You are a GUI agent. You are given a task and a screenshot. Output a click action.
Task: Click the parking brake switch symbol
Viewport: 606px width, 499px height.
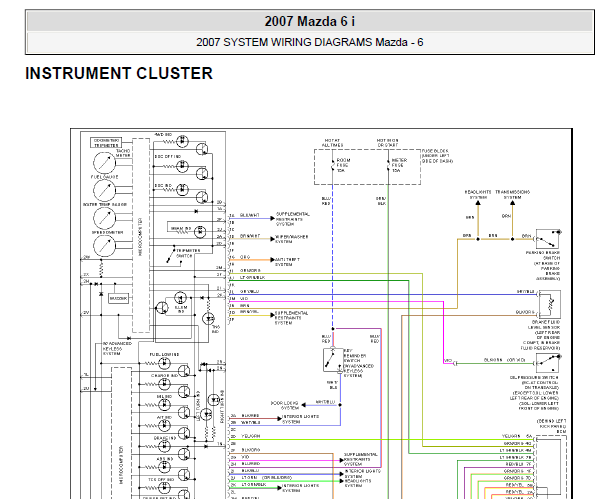[x=548, y=239]
